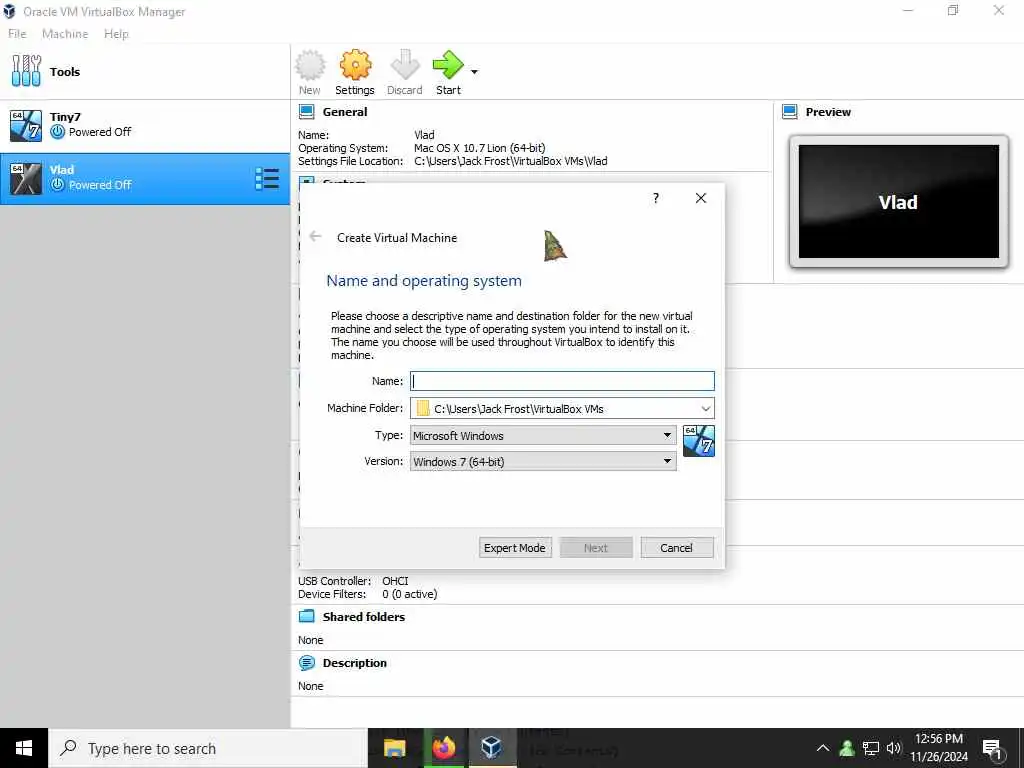Click the Next button
The image size is (1024, 768).
click(596, 548)
